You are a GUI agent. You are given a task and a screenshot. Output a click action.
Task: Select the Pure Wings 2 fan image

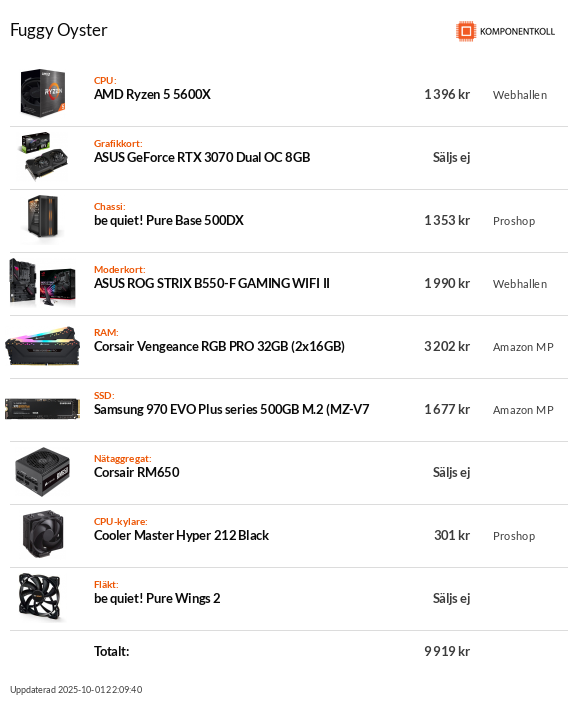click(x=39, y=597)
